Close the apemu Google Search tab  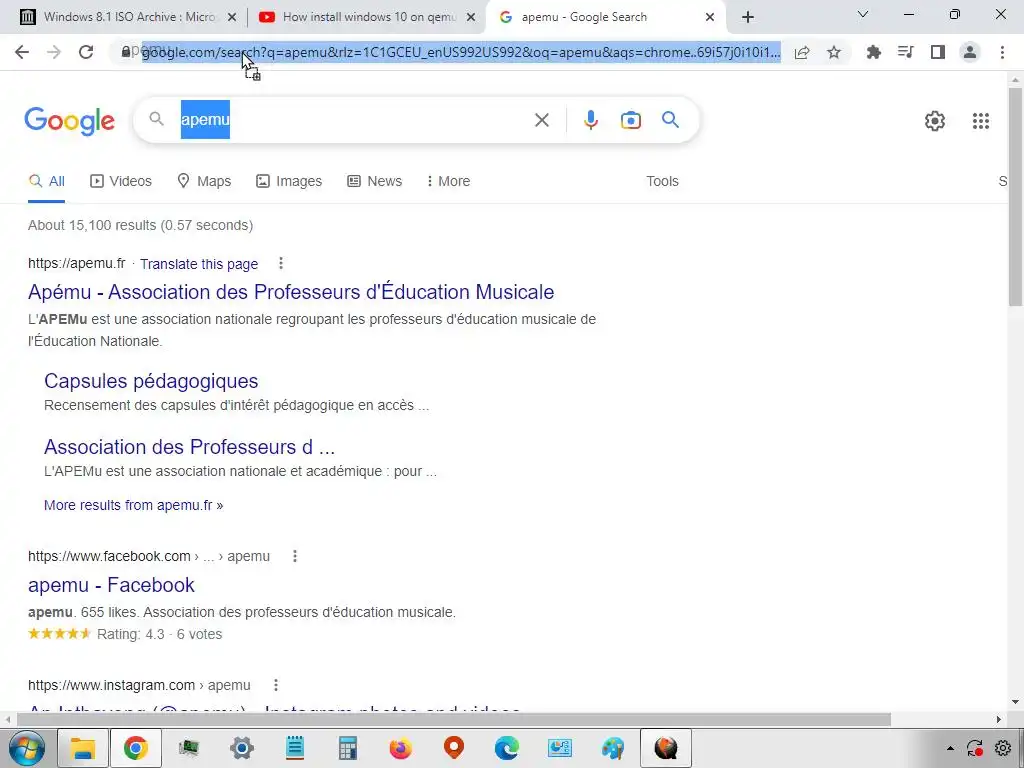pos(710,17)
